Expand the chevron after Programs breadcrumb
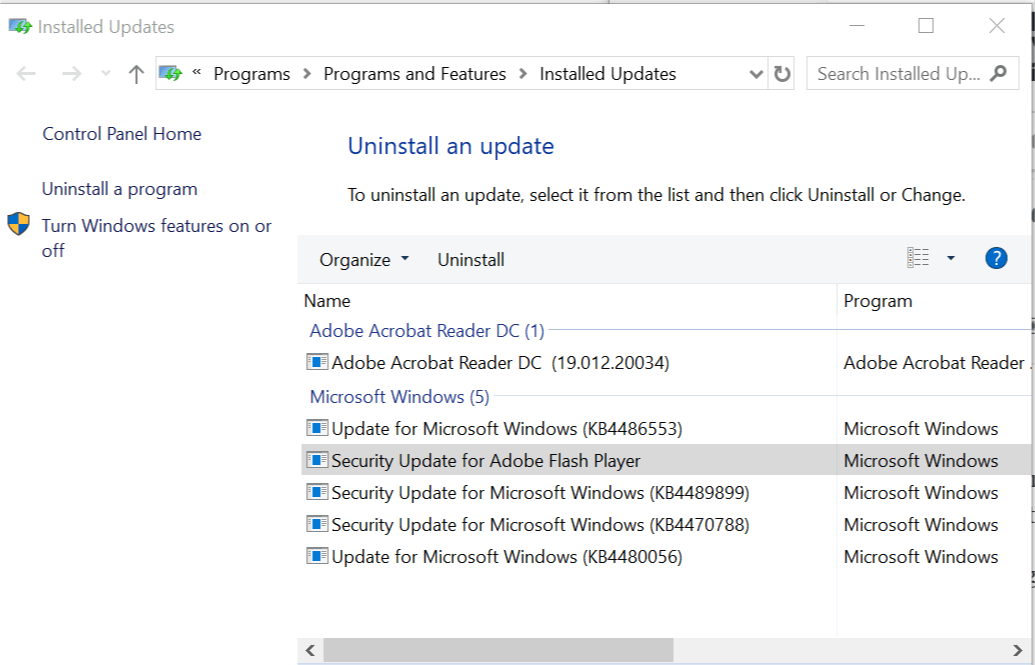 307,73
